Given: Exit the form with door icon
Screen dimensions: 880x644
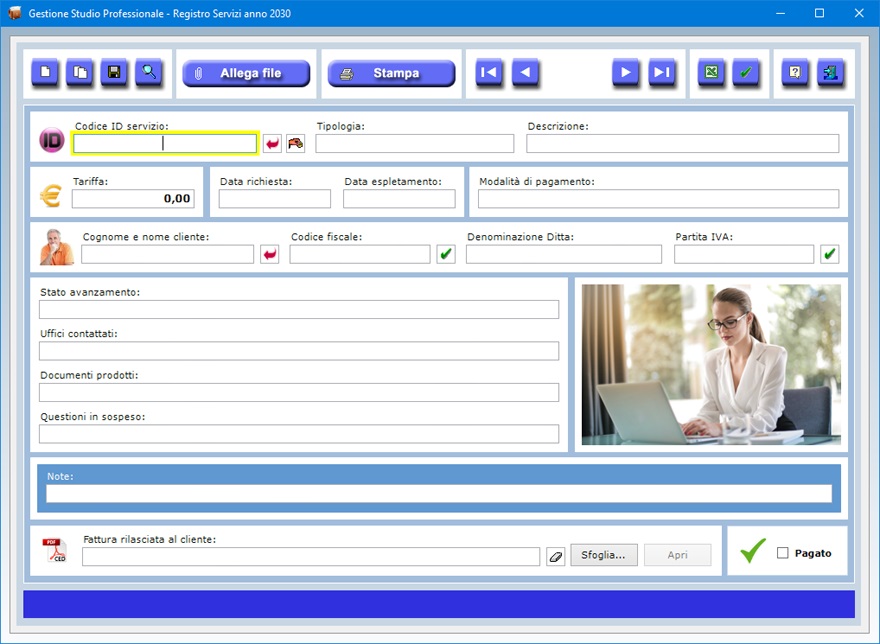Looking at the screenshot, I should [831, 72].
